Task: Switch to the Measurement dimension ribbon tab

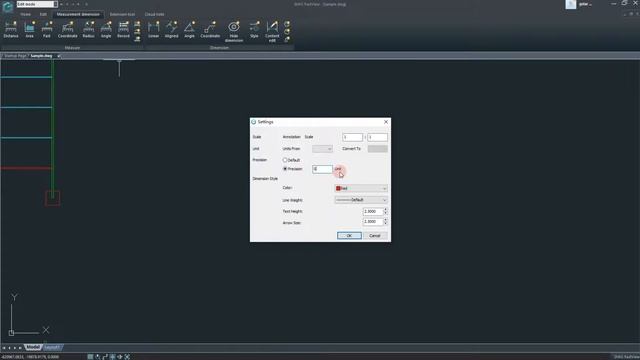Action: pos(78,14)
